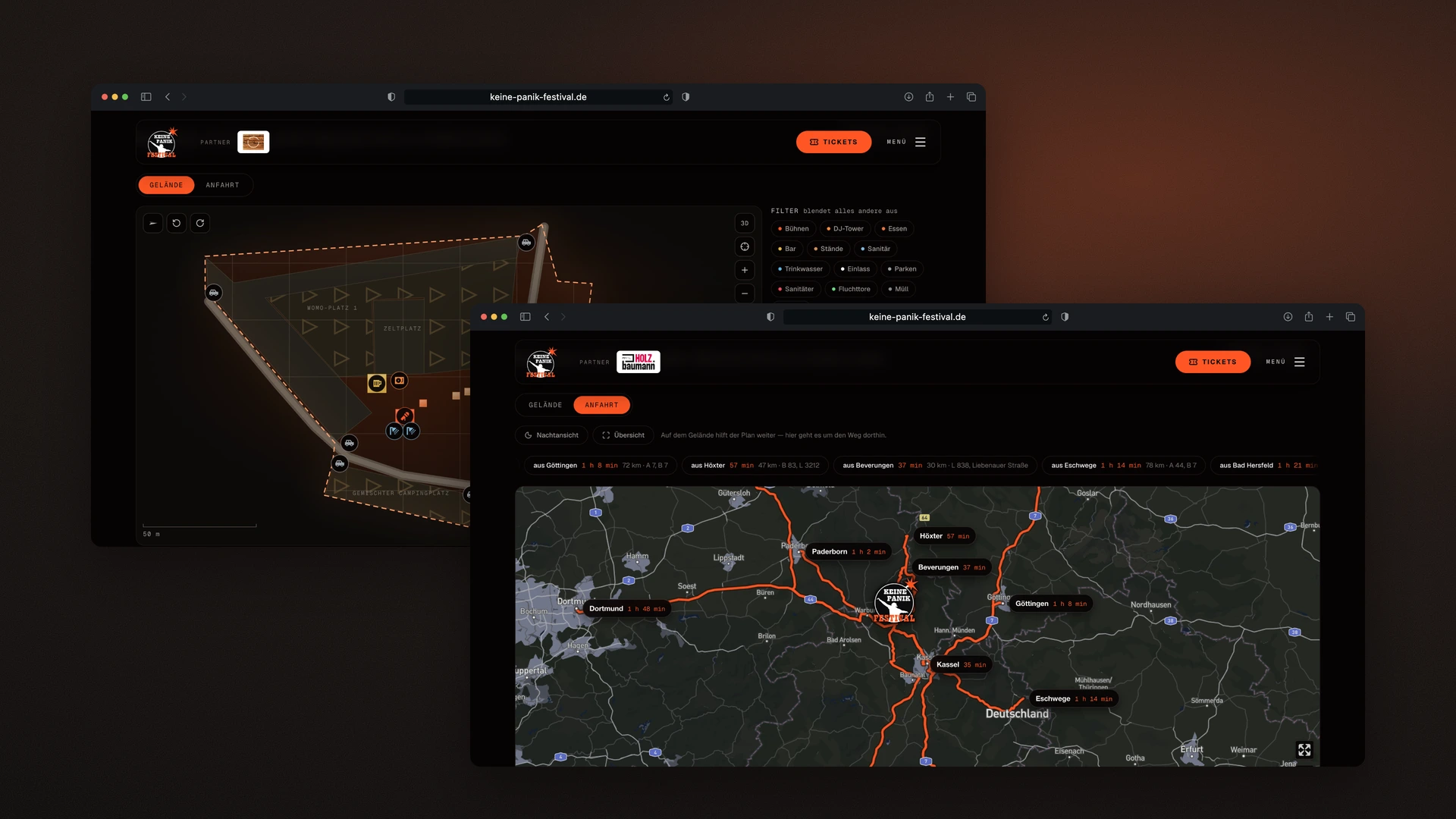The height and width of the screenshot is (819, 1456).
Task: Toggle the Stände filter chip
Action: (828, 249)
